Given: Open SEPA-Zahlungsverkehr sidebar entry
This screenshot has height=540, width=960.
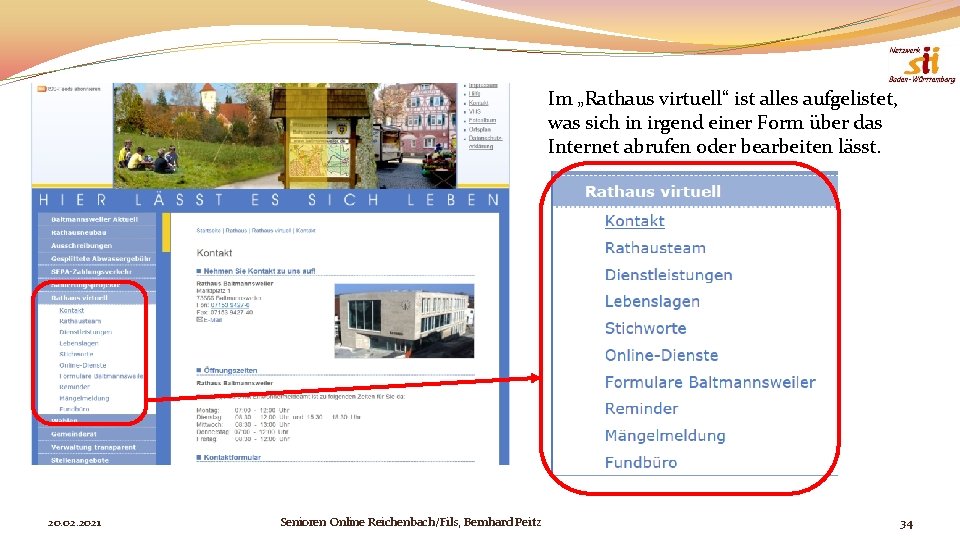Looking at the screenshot, I should point(91,271).
